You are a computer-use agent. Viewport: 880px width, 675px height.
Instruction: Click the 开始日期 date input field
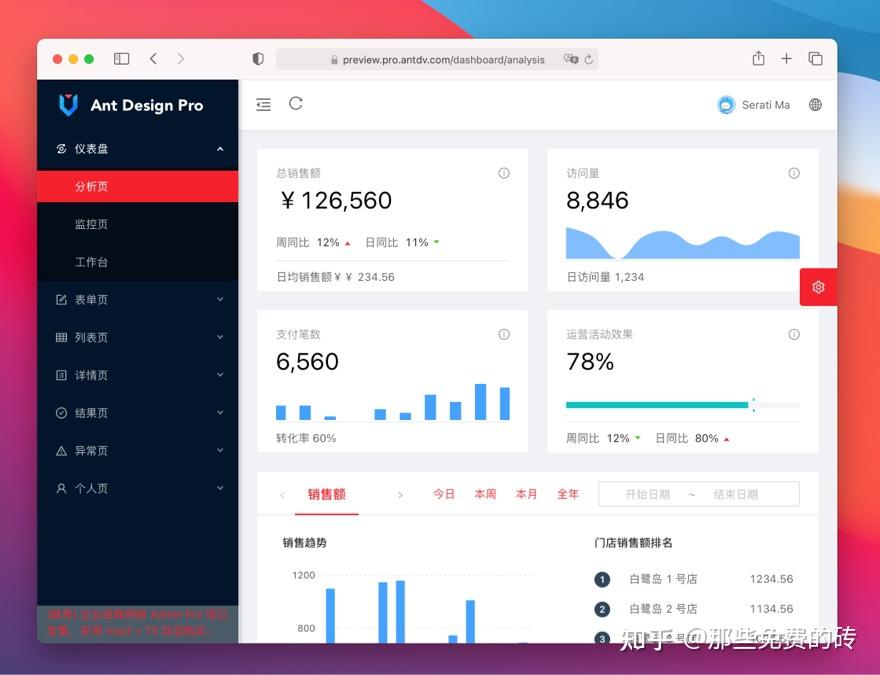(649, 493)
